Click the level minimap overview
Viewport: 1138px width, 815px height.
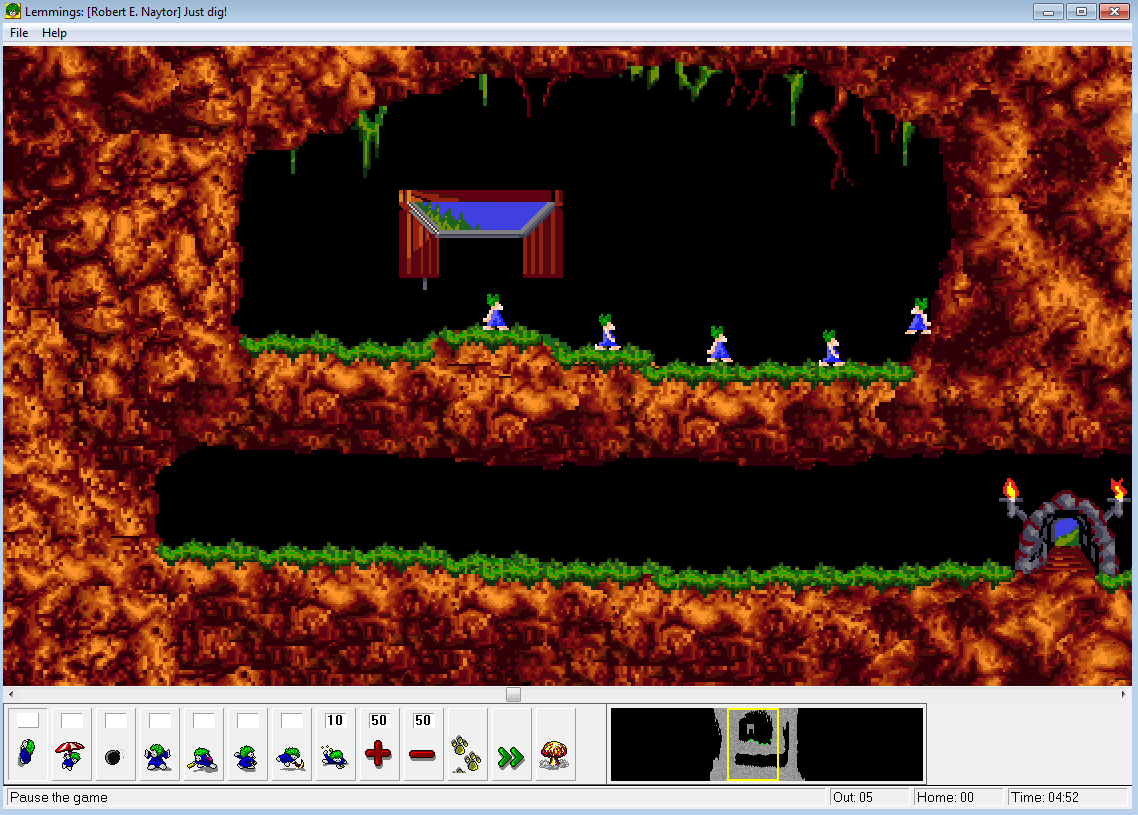coord(766,745)
